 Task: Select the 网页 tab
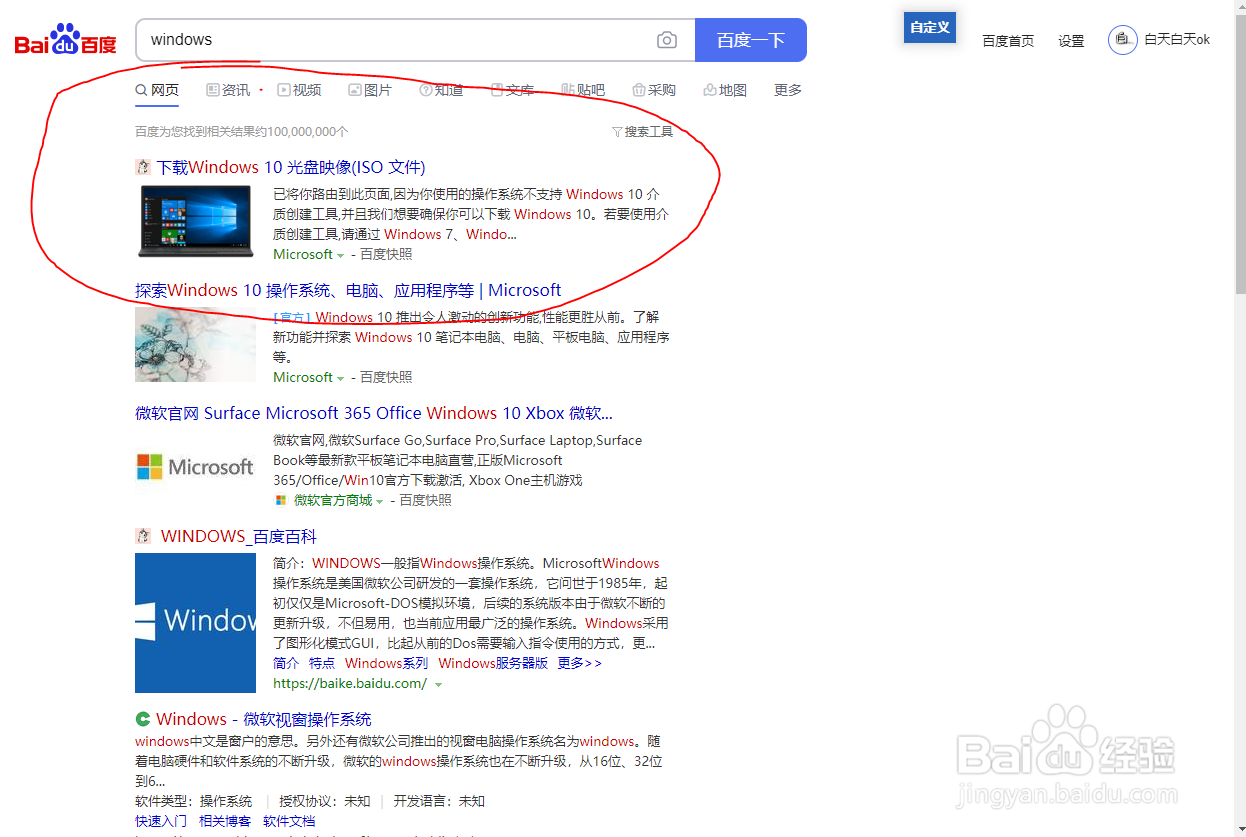pos(157,90)
